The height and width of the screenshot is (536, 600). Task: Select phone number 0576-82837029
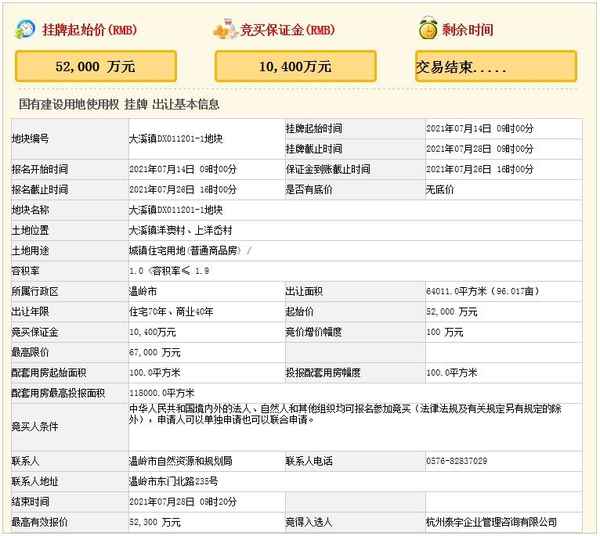(457, 461)
